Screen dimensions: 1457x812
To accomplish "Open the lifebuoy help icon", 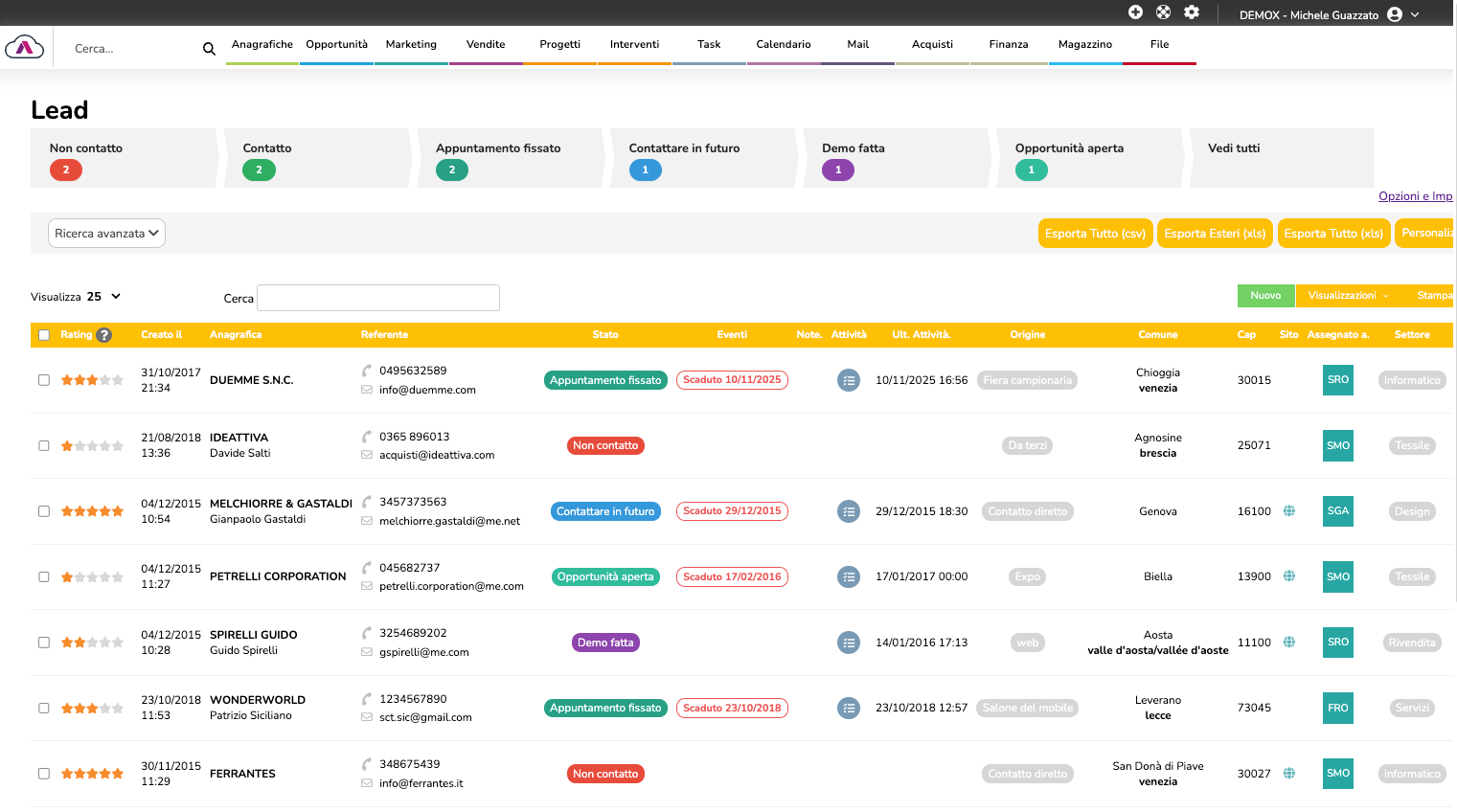I will [x=1163, y=12].
